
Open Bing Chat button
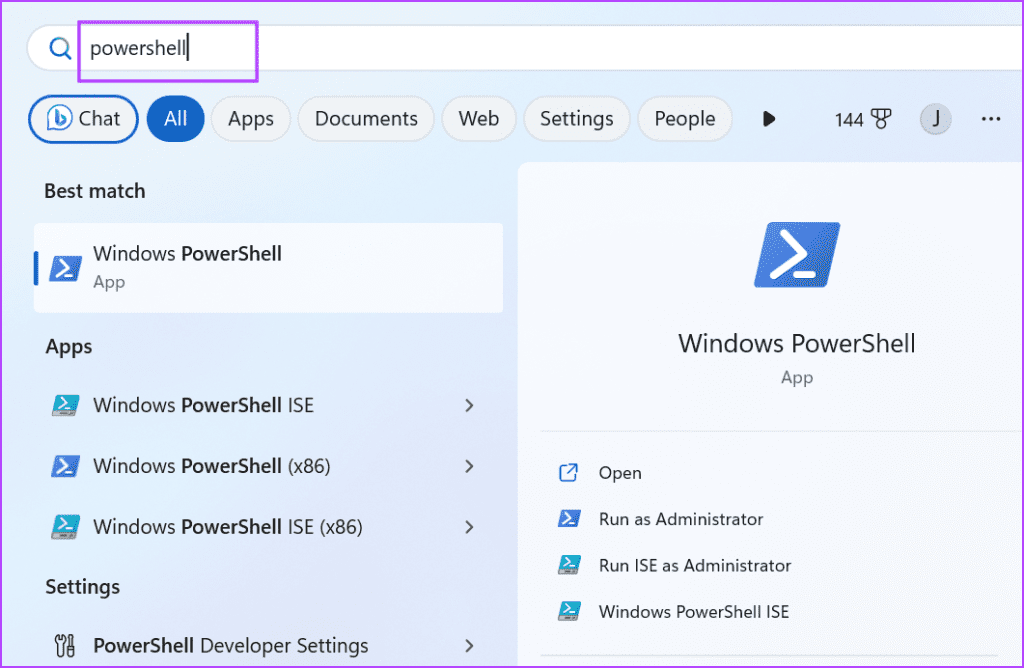click(84, 119)
